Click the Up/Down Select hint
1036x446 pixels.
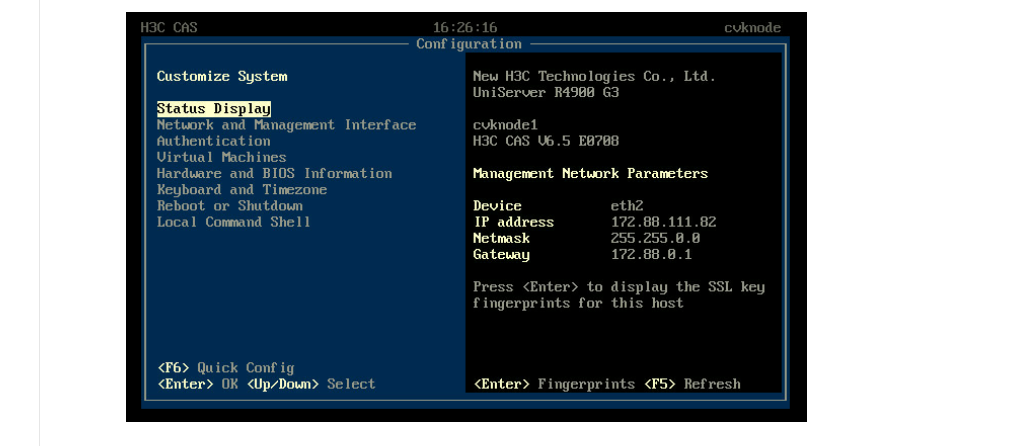coord(311,383)
